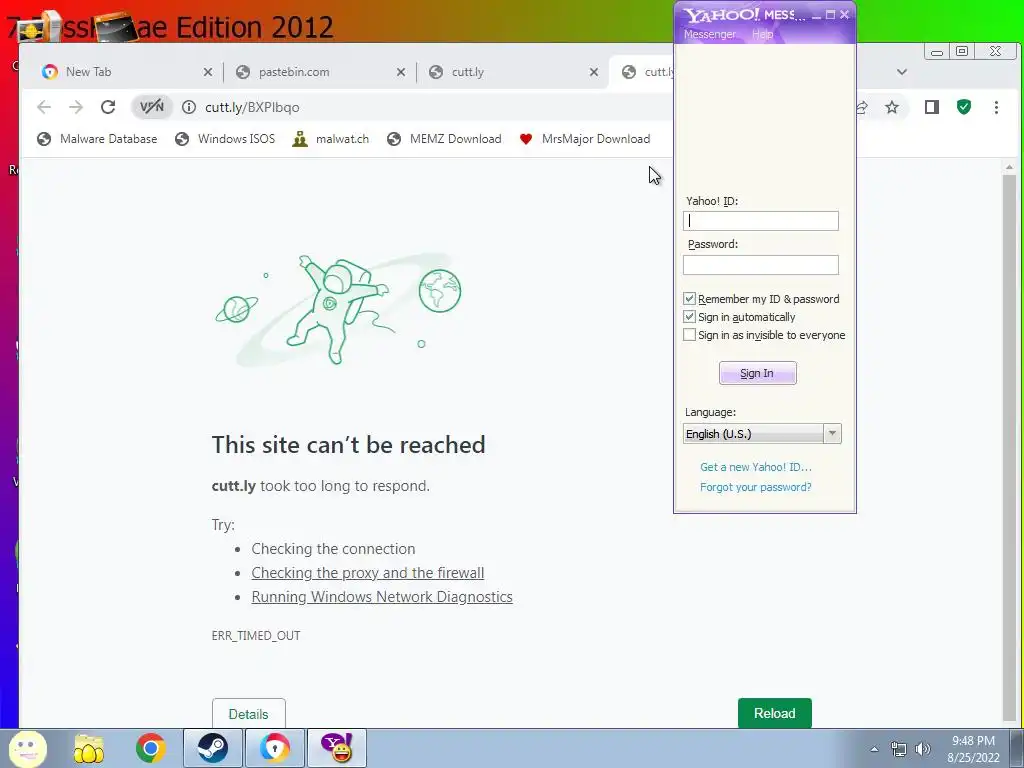The image size is (1024, 768).
Task: Bookmark this page with the star icon
Action: (x=892, y=107)
